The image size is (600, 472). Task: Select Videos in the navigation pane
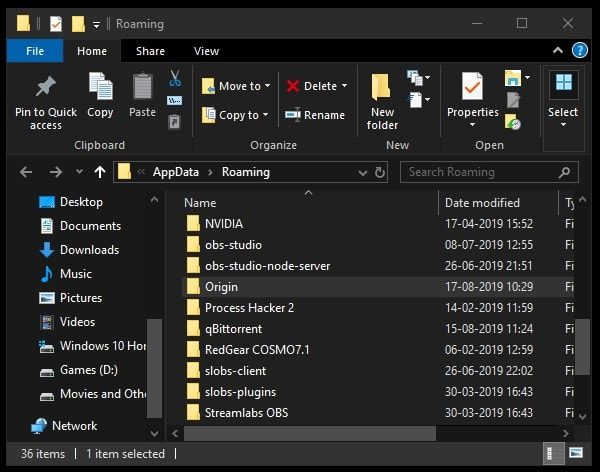pos(67,322)
